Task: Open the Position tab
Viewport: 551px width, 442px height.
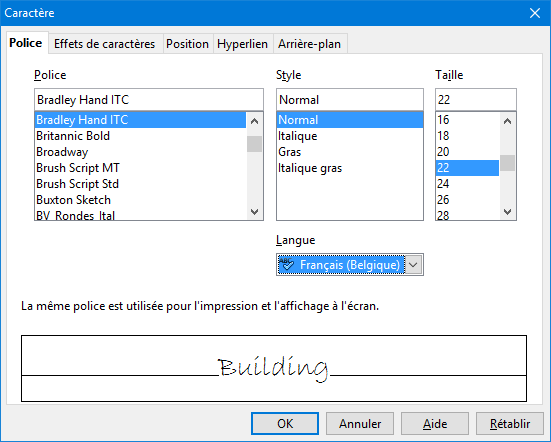Action: coord(187,44)
